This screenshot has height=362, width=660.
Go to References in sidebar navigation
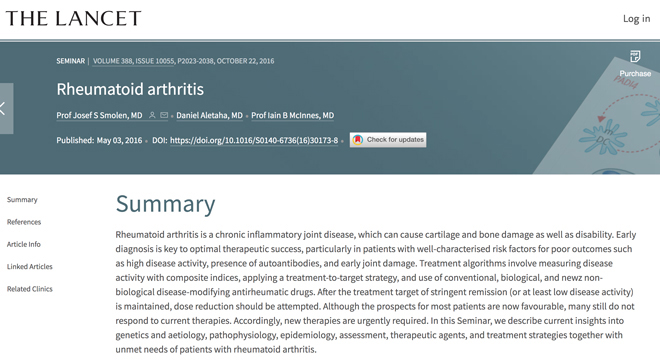tap(24, 222)
